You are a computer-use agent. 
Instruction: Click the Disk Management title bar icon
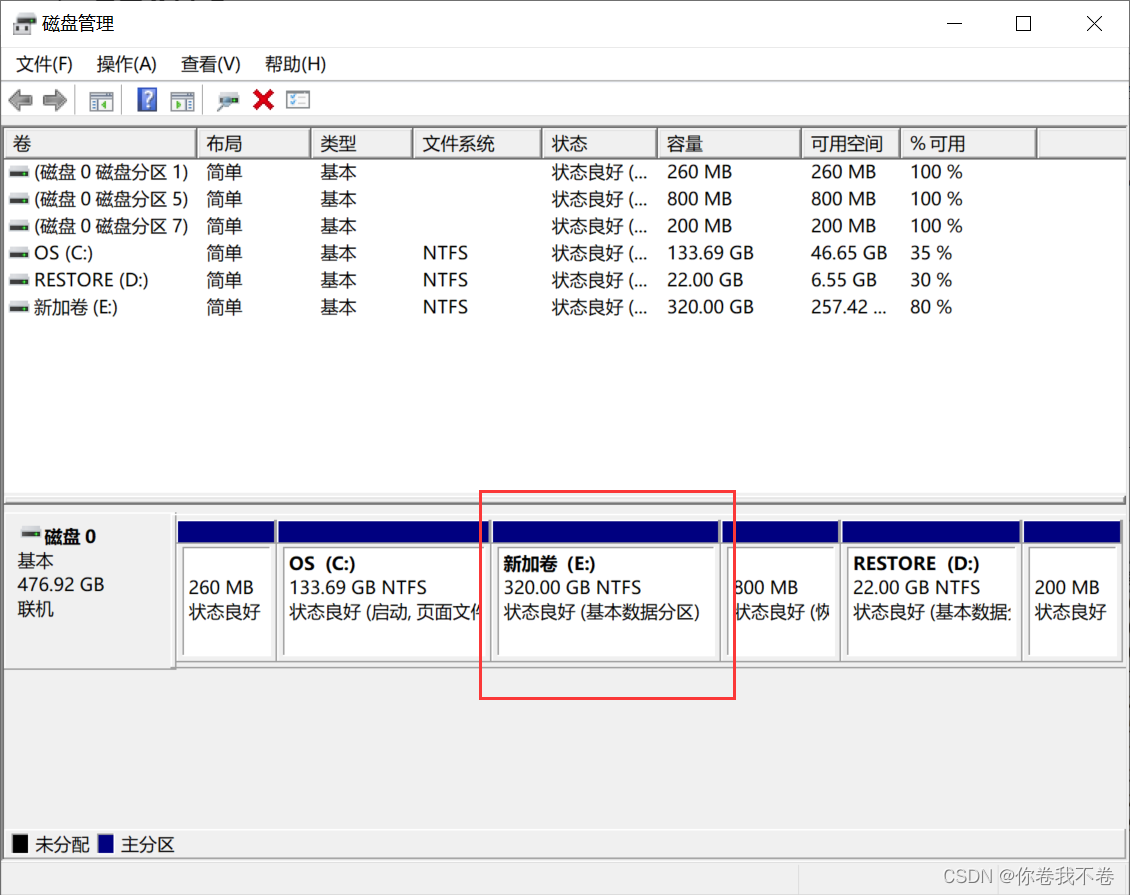coord(24,24)
